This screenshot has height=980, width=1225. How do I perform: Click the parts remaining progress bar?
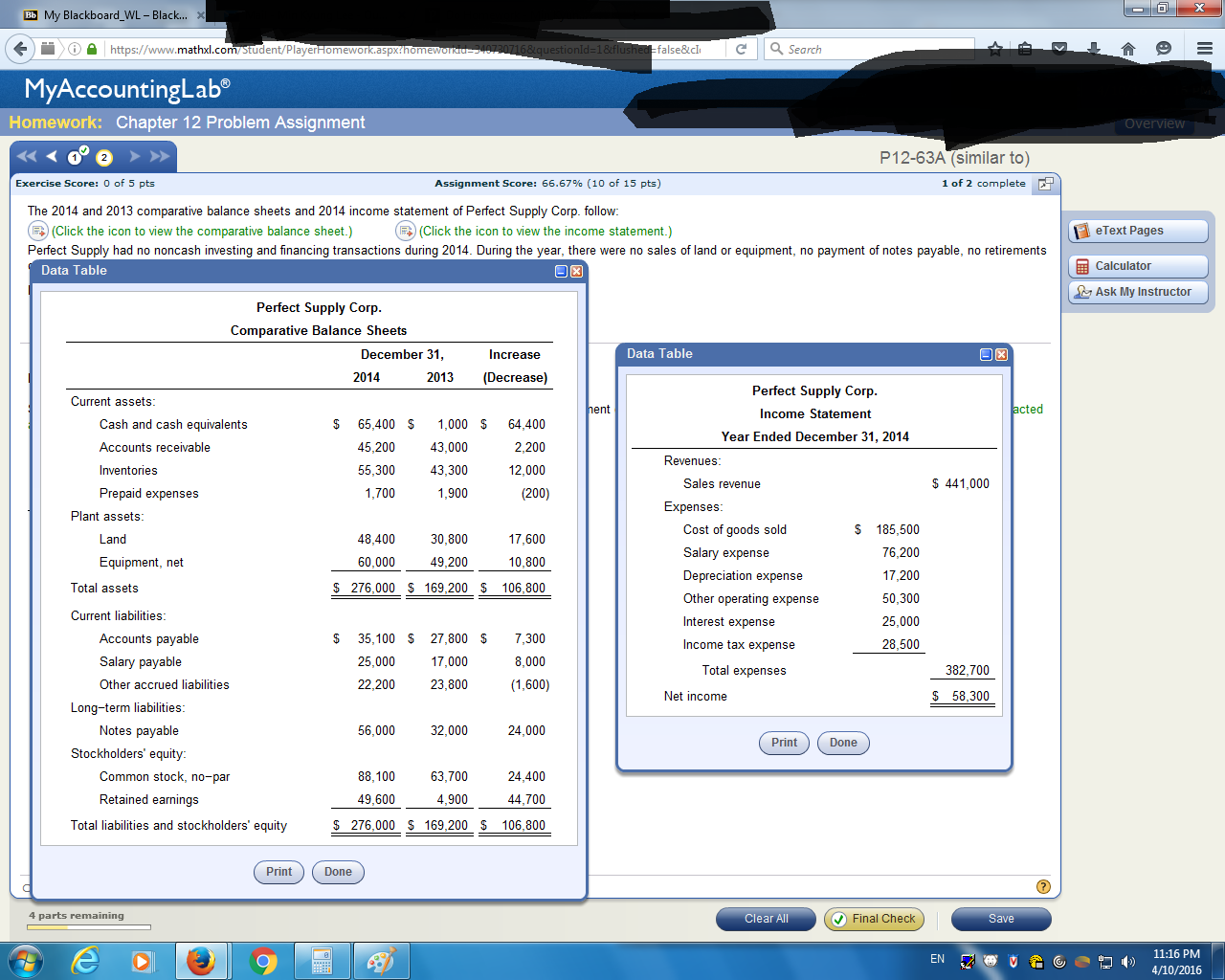coord(89,926)
